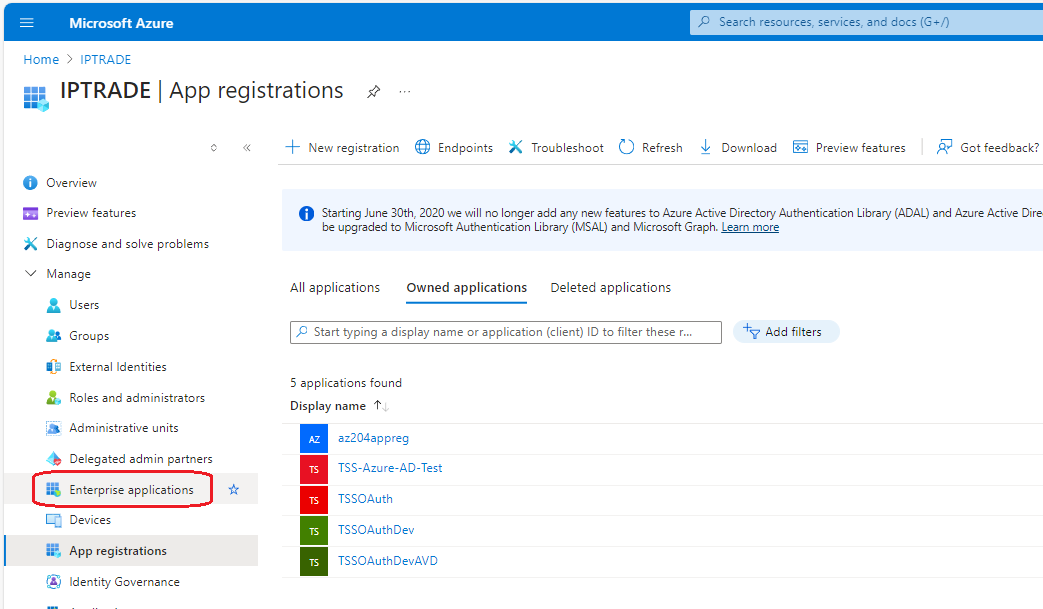Sort by the Display name column
This screenshot has height=609, width=1043.
[x=339, y=406]
